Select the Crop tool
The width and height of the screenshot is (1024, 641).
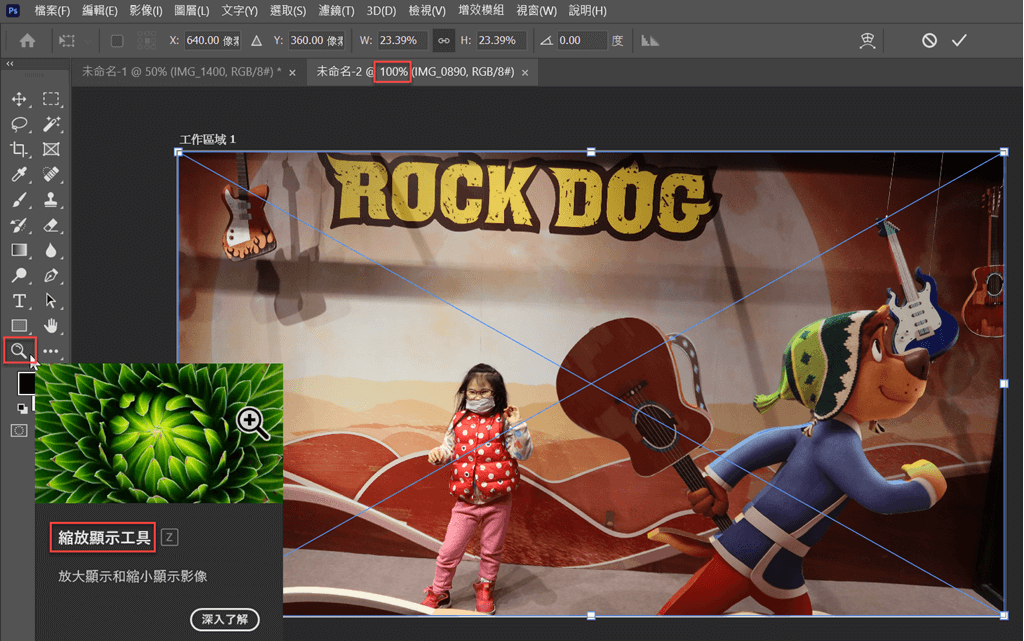tap(19, 149)
